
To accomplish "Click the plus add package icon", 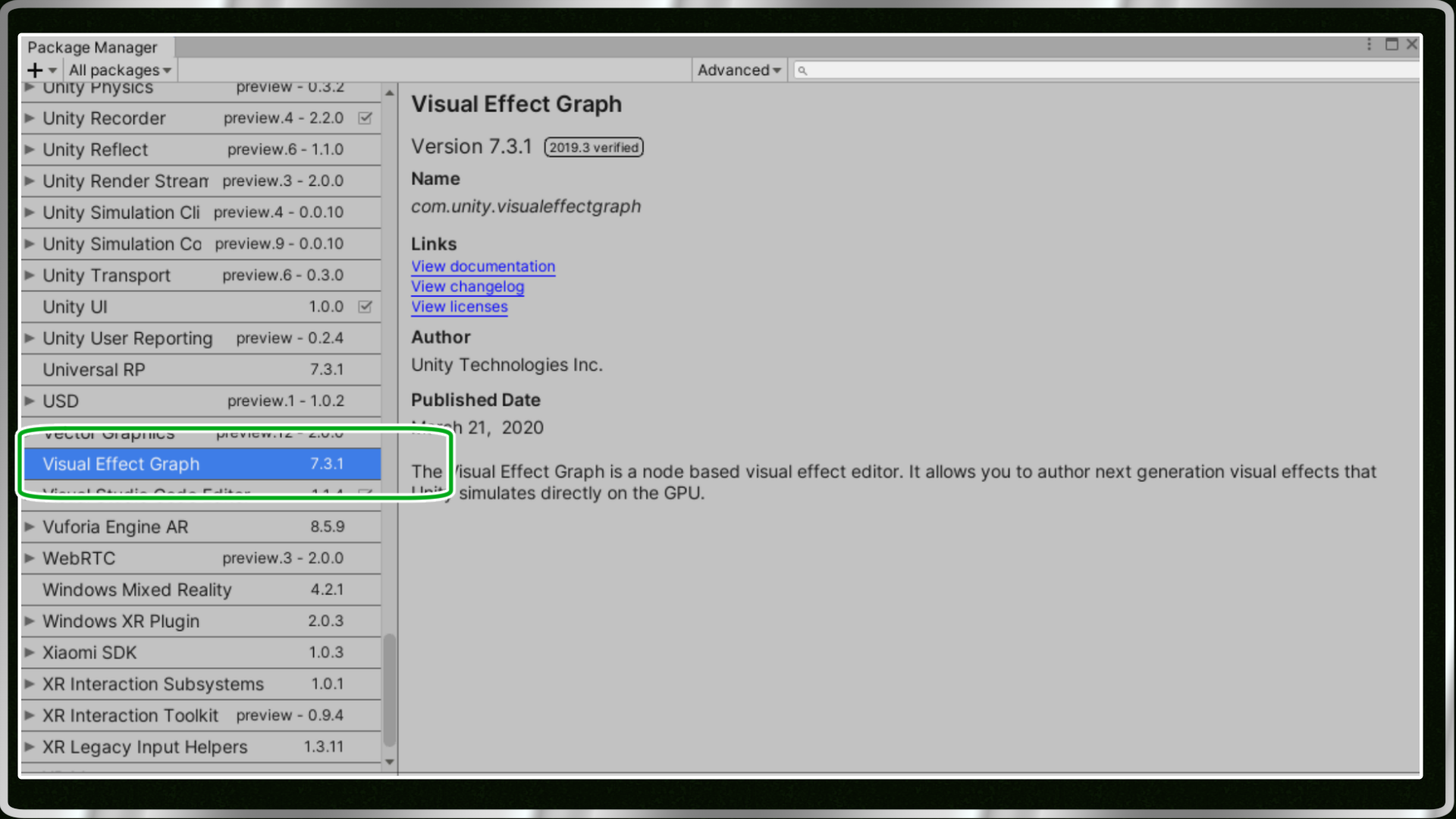I will (35, 71).
